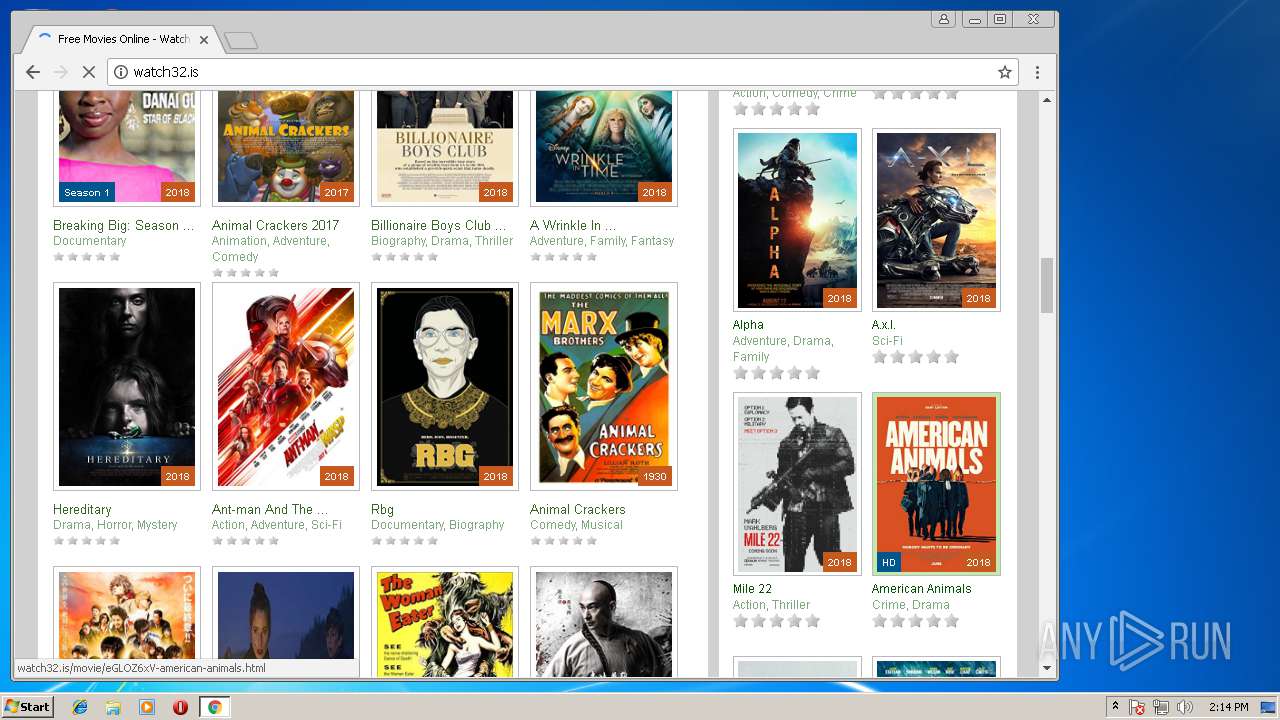1280x720 pixels.
Task: Click the Animal Crackers 2017 title link
Action: [x=275, y=226]
